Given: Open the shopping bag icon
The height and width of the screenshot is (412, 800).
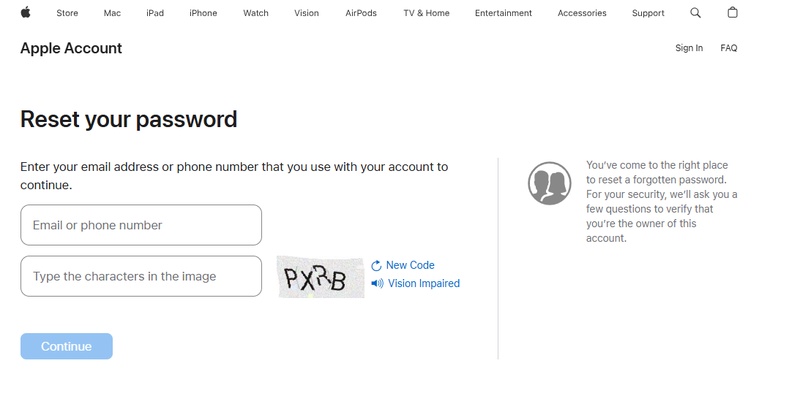Looking at the screenshot, I should coord(732,12).
